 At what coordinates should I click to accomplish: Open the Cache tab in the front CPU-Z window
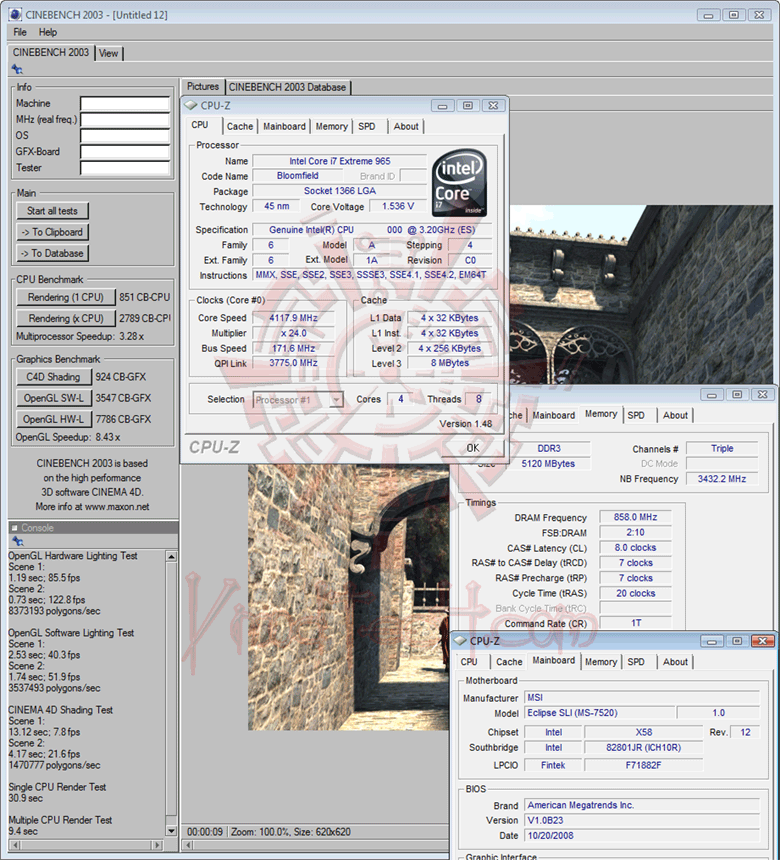point(240,126)
